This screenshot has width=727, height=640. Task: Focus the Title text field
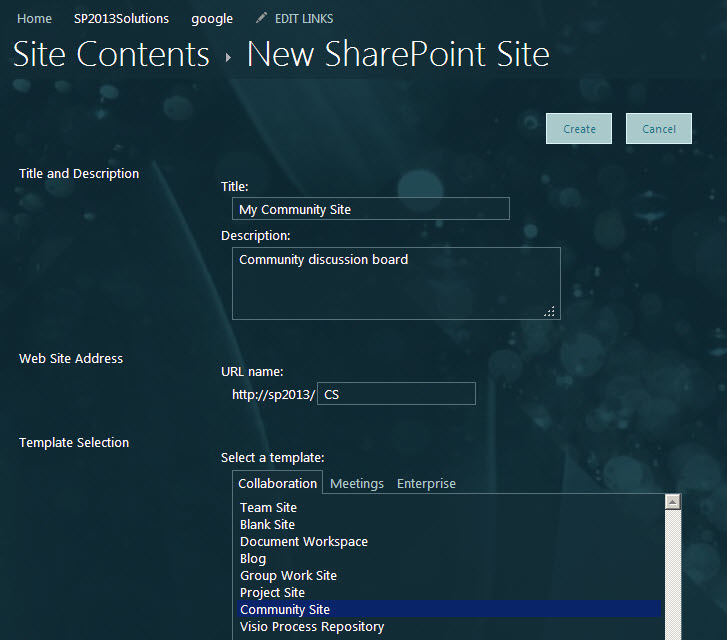[x=370, y=209]
